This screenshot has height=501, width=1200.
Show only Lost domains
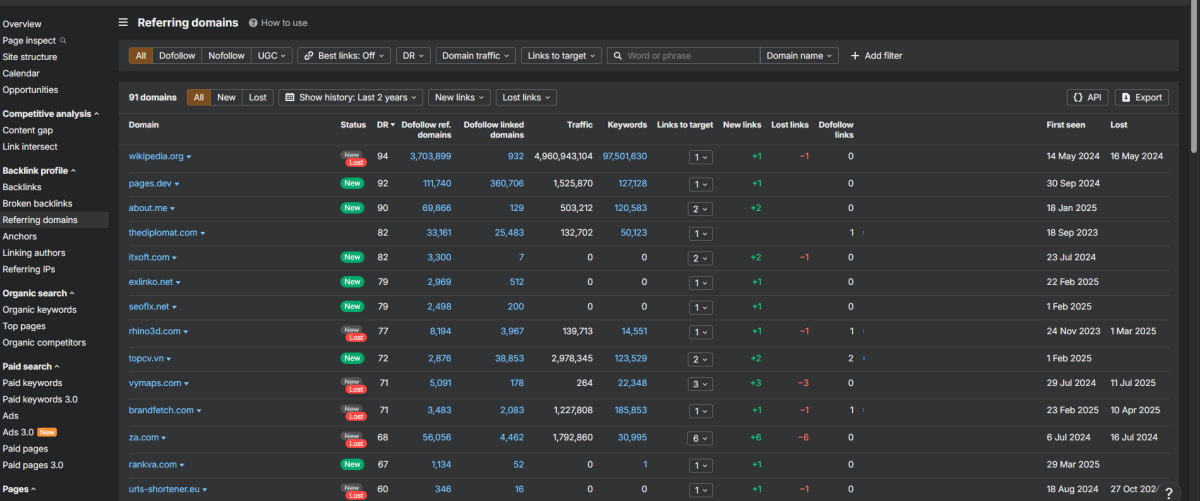coord(257,97)
